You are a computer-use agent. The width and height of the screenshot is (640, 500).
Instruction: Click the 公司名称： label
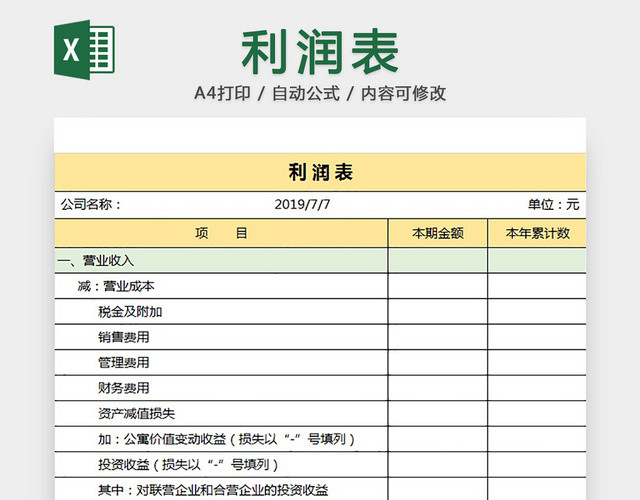click(x=91, y=204)
